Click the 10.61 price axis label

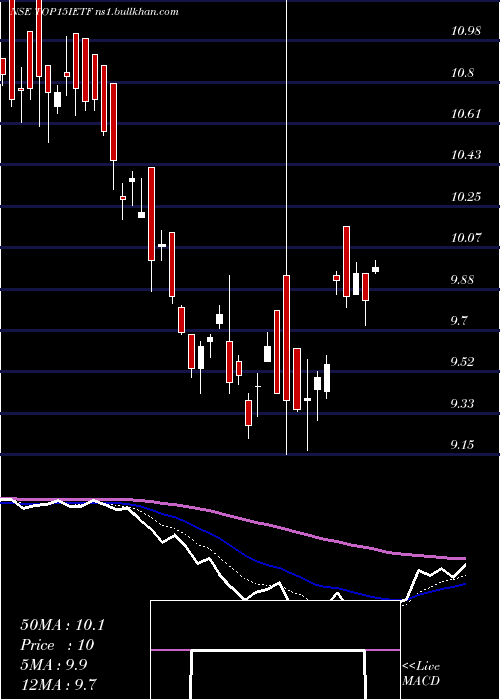[x=466, y=113]
